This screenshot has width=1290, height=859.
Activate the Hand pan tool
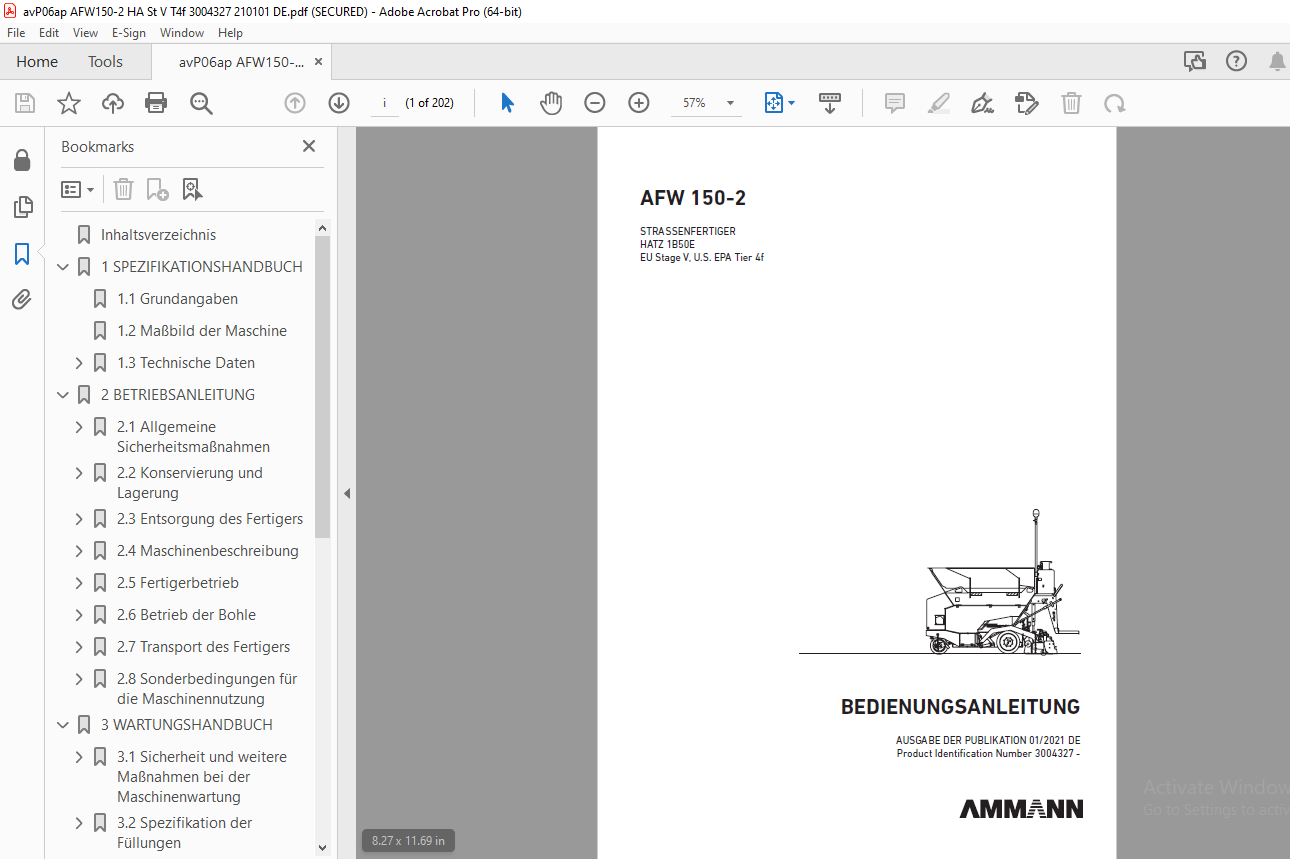[x=551, y=103]
